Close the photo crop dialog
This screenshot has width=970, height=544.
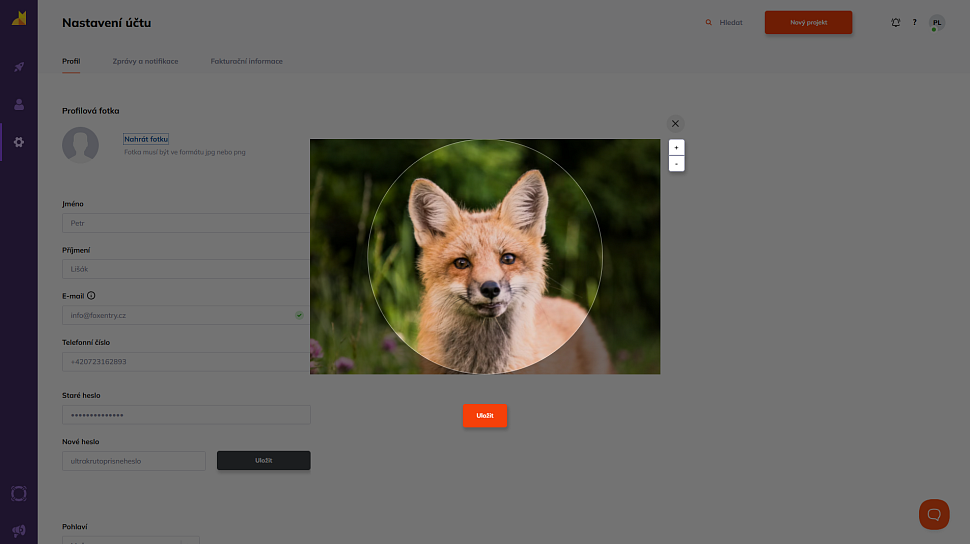click(x=676, y=123)
